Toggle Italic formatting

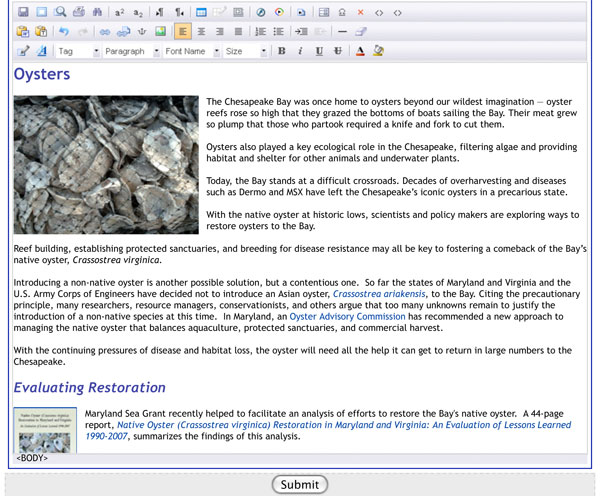[x=300, y=51]
